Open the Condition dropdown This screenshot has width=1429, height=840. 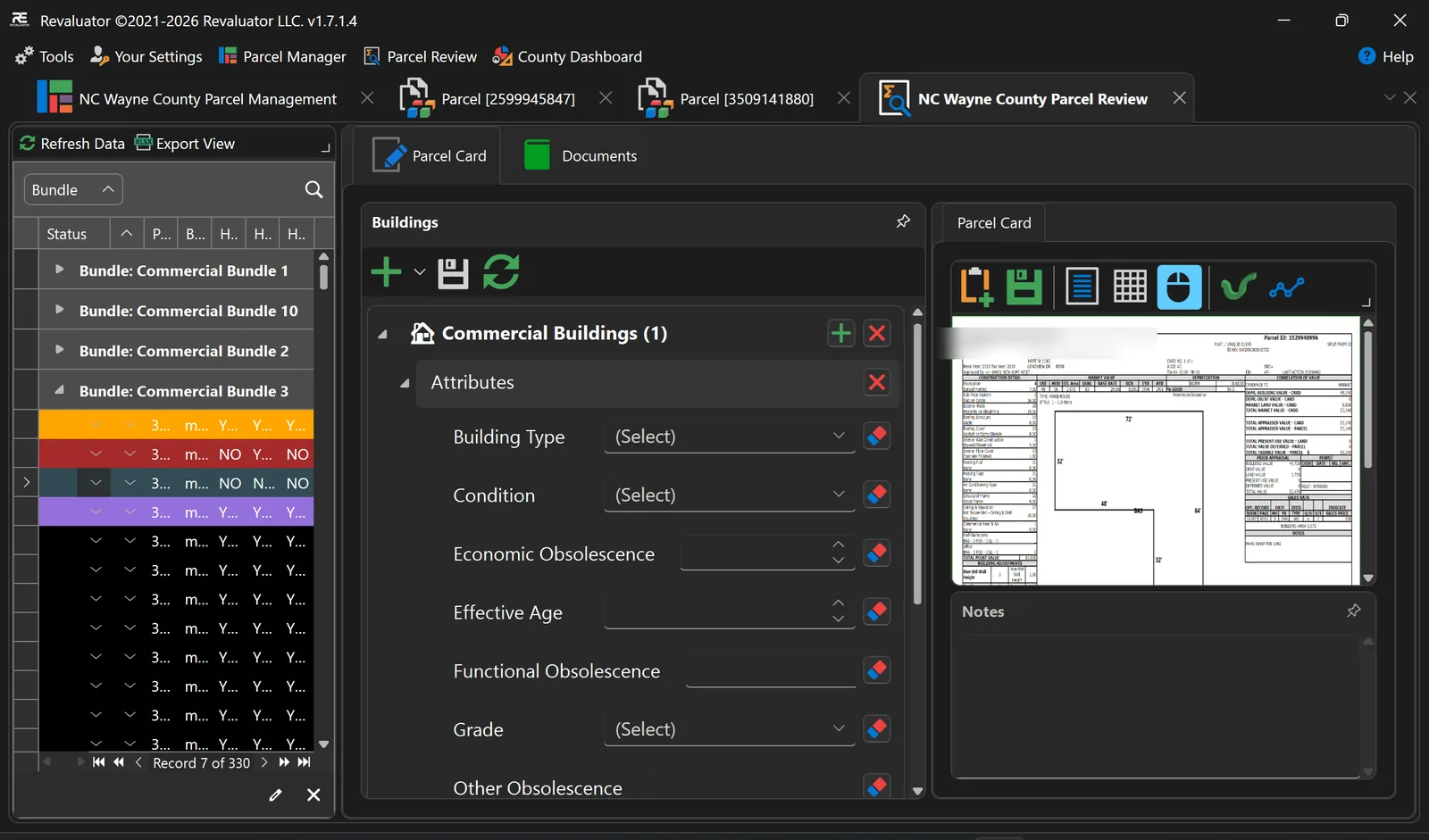(x=730, y=495)
